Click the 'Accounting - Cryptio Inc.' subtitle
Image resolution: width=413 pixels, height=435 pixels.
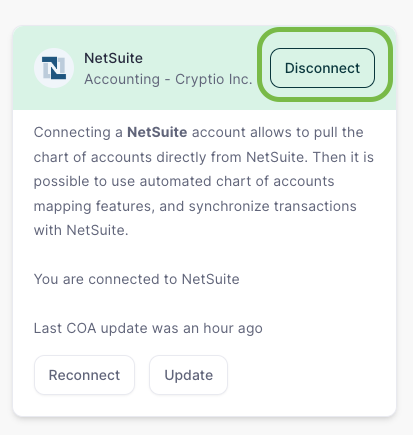click(x=168, y=79)
